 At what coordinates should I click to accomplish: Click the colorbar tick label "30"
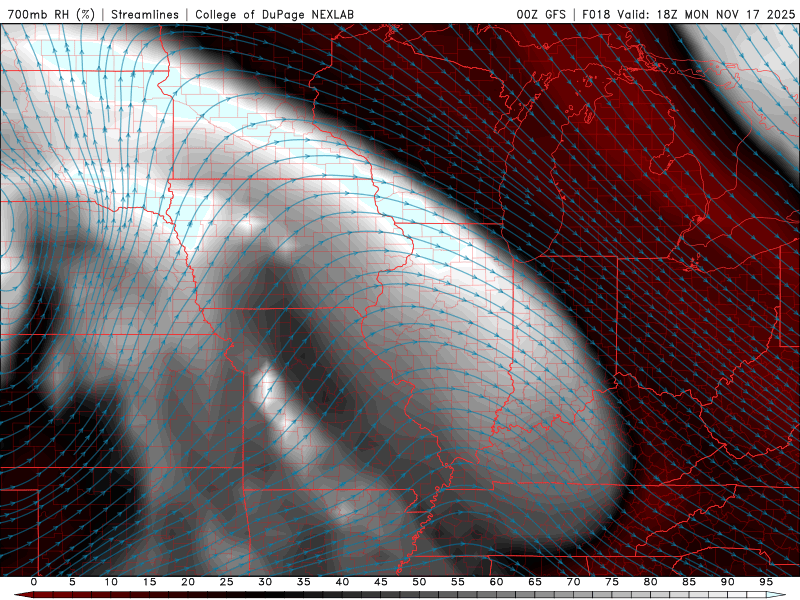point(265,582)
